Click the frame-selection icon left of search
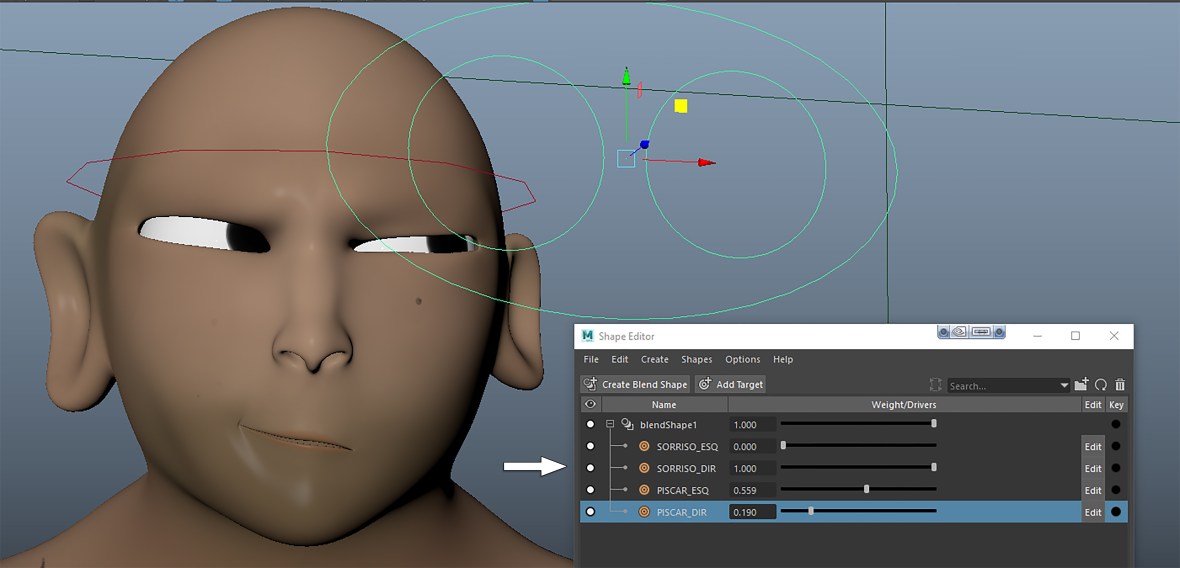 coord(935,385)
